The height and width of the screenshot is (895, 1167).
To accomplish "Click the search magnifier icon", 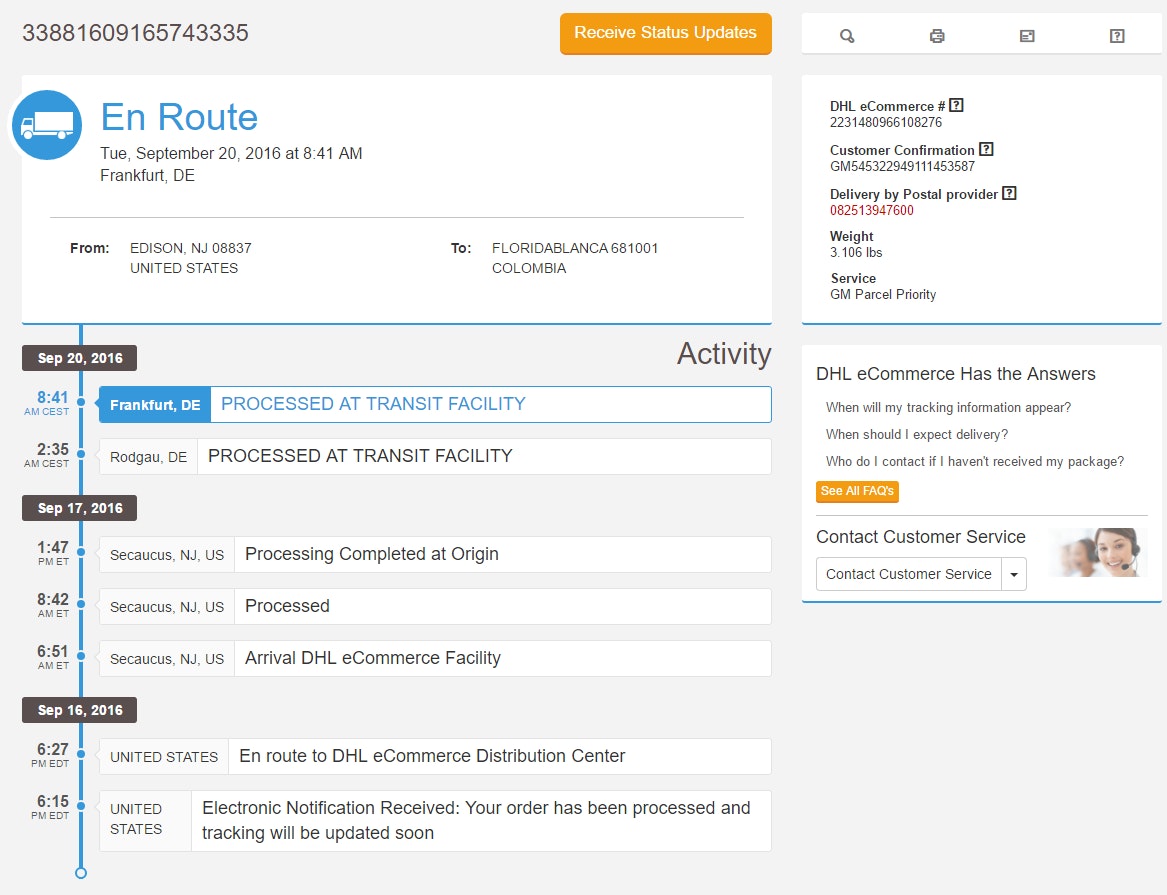I will [x=847, y=36].
